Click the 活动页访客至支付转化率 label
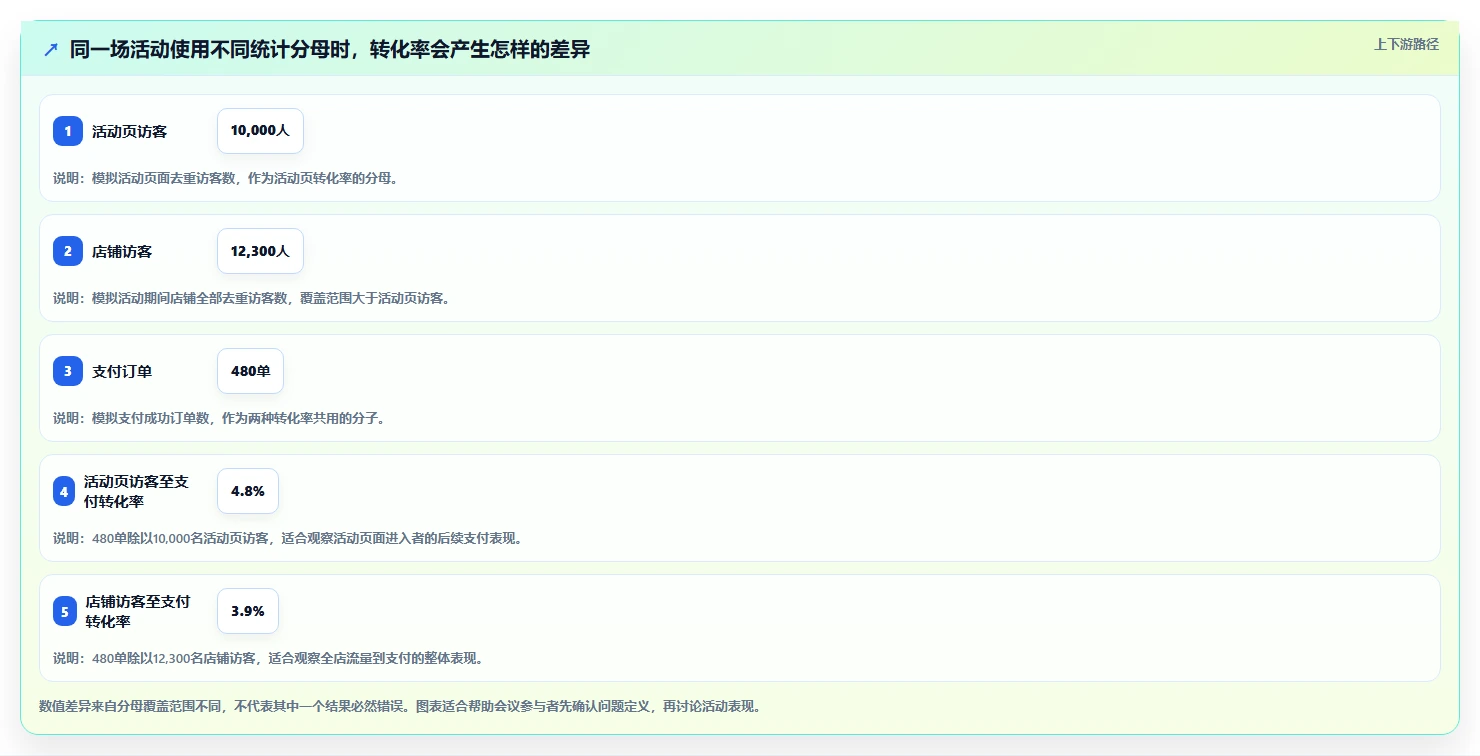Screen dimensions: 1480x756 click(x=136, y=491)
